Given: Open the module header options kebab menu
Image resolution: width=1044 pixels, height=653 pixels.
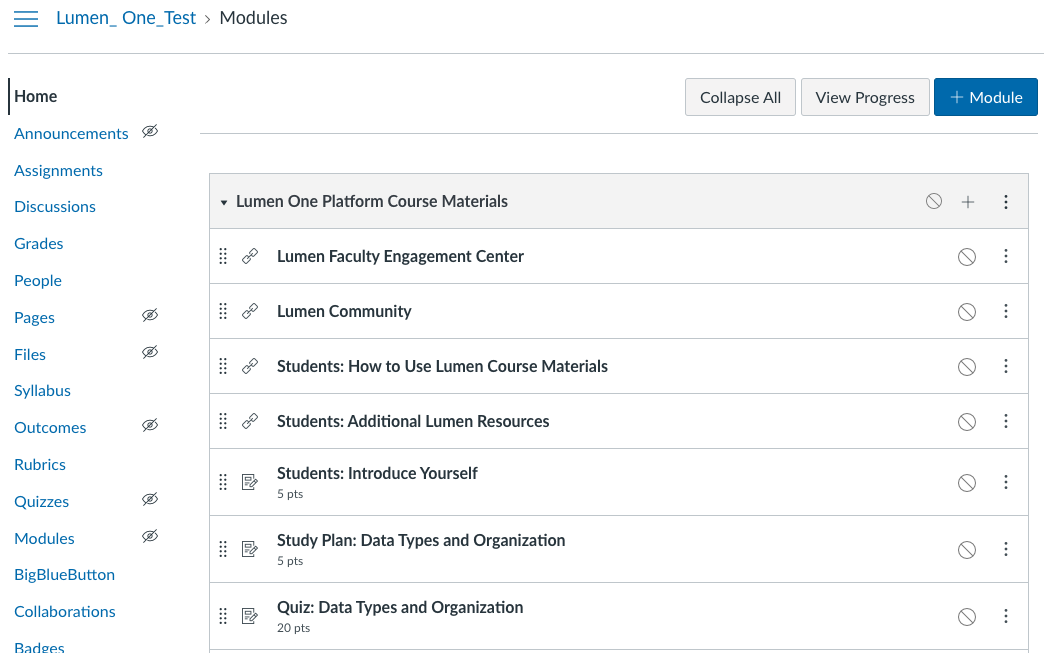Looking at the screenshot, I should click(x=1006, y=201).
